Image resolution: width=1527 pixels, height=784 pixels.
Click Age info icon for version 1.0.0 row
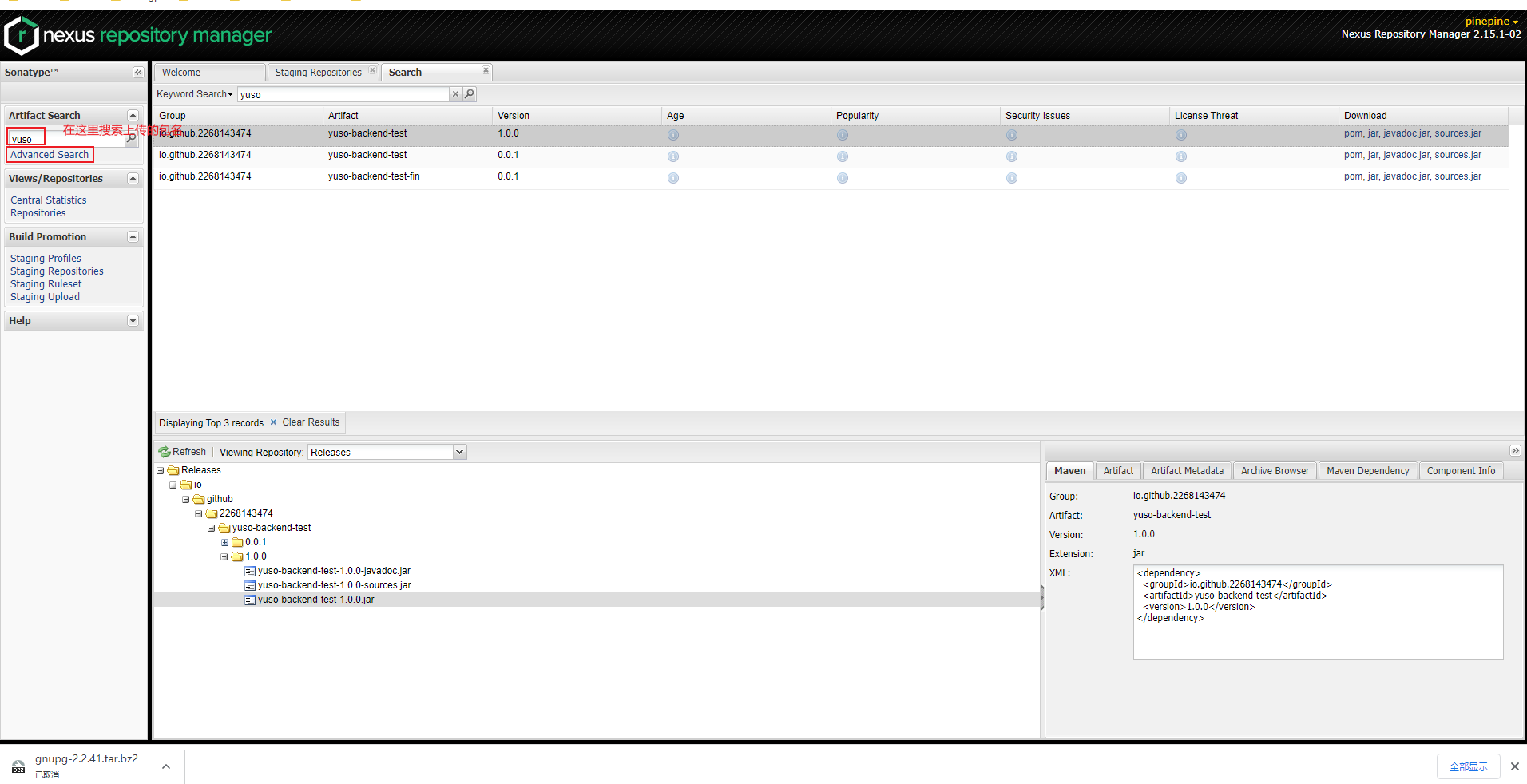point(673,135)
